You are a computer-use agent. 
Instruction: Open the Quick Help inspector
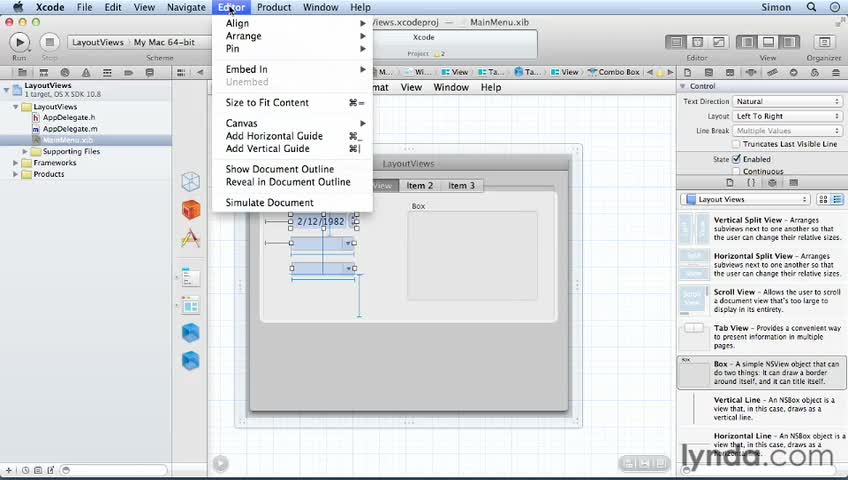708,72
